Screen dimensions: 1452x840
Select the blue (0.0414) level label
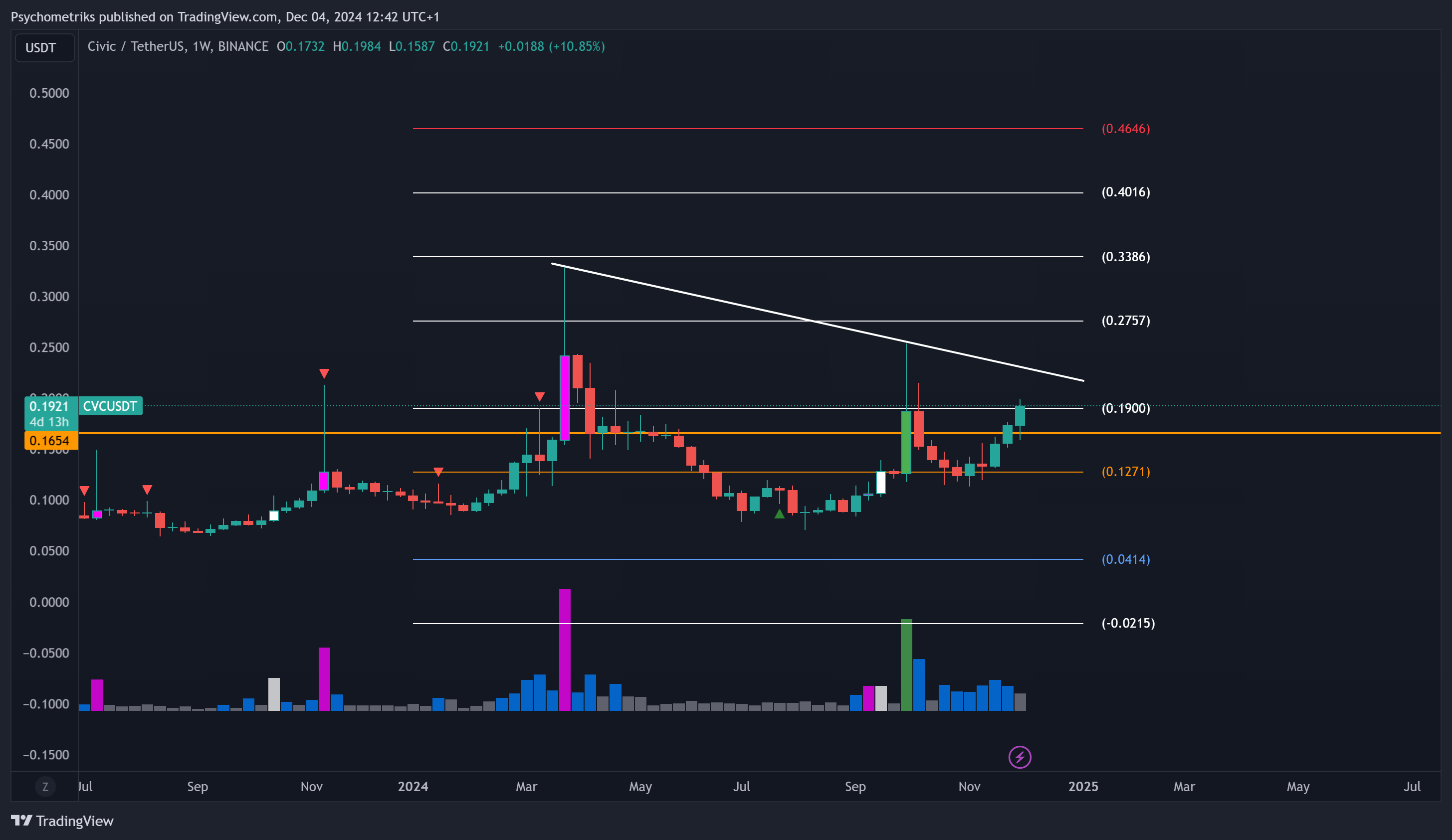pos(1126,559)
